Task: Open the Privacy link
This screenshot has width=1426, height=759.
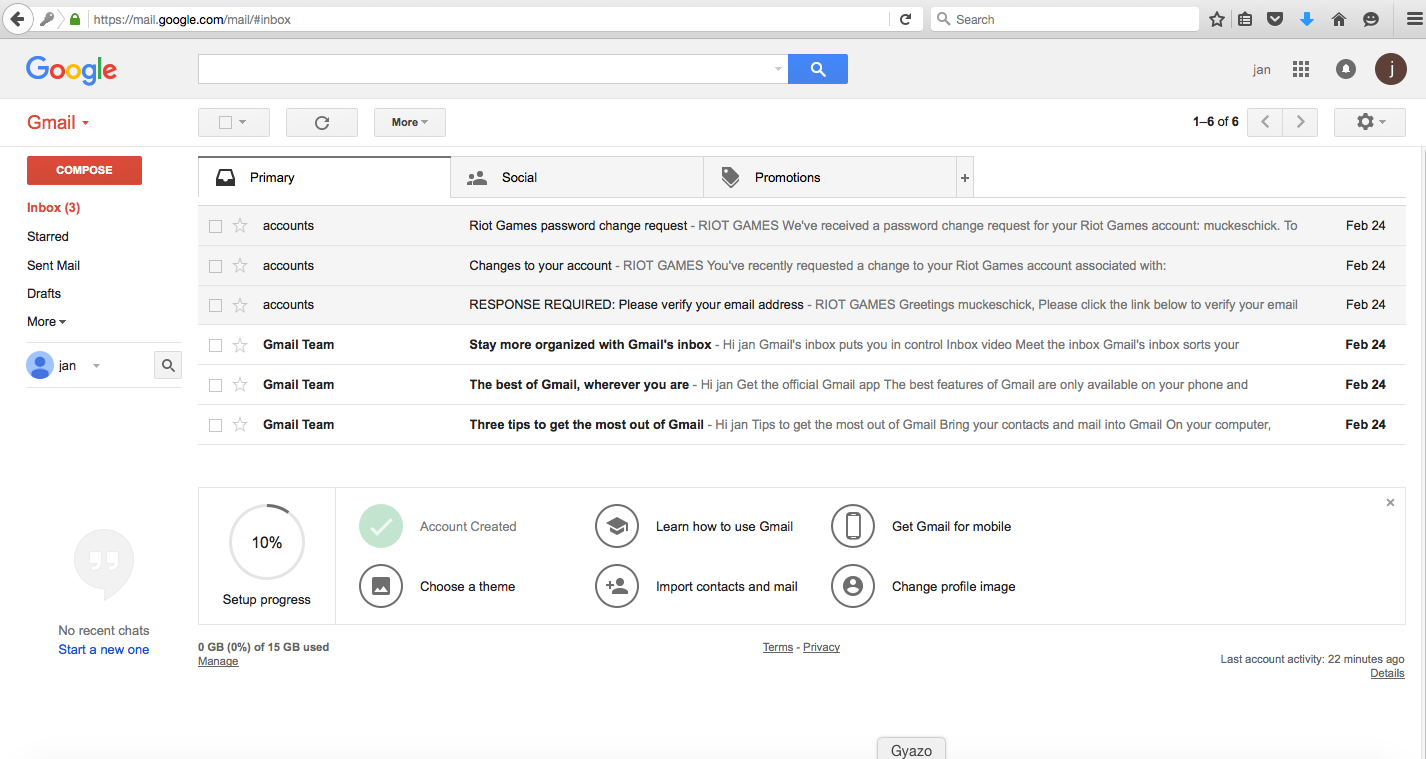Action: (x=821, y=647)
